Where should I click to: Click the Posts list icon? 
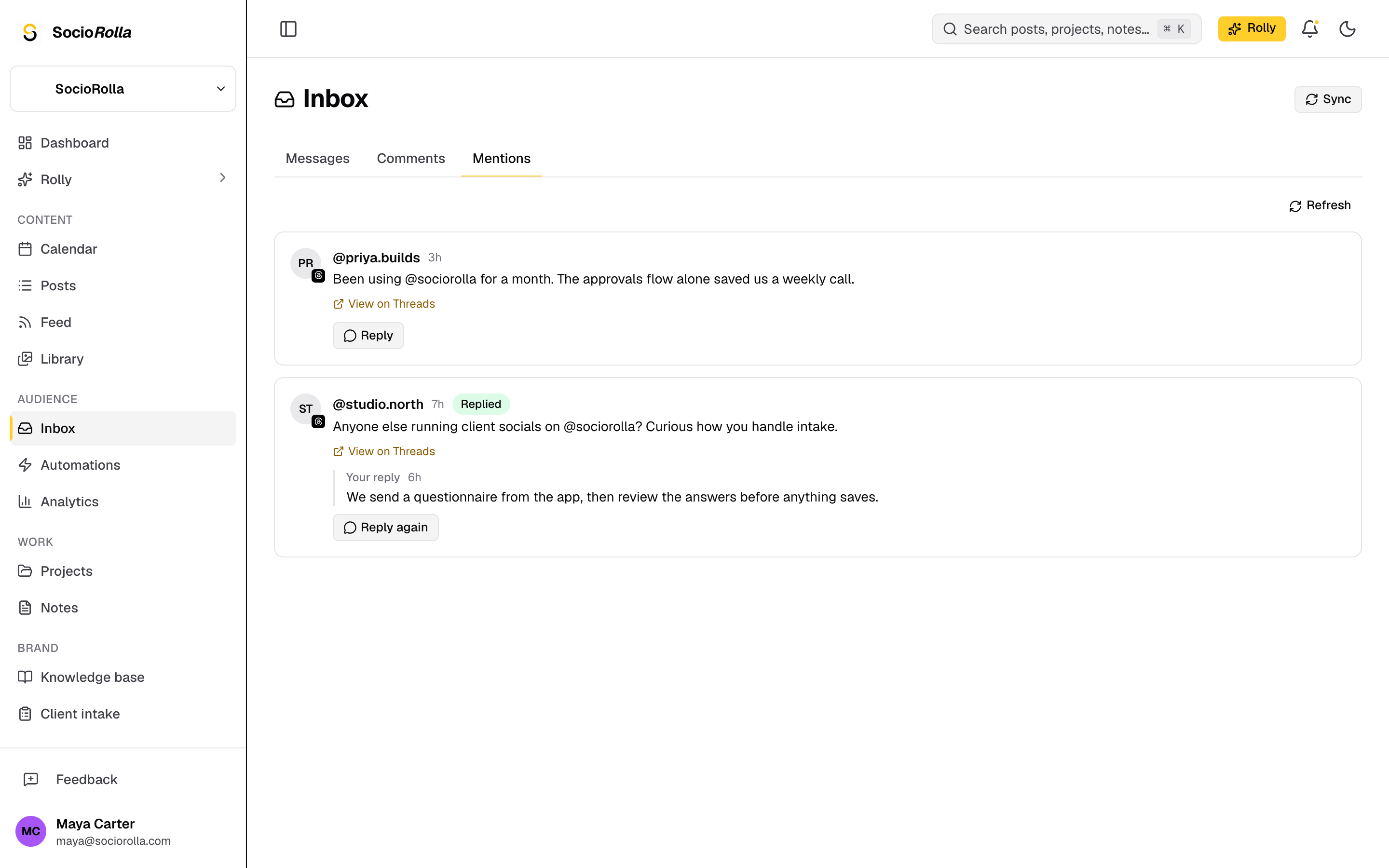[x=25, y=285]
